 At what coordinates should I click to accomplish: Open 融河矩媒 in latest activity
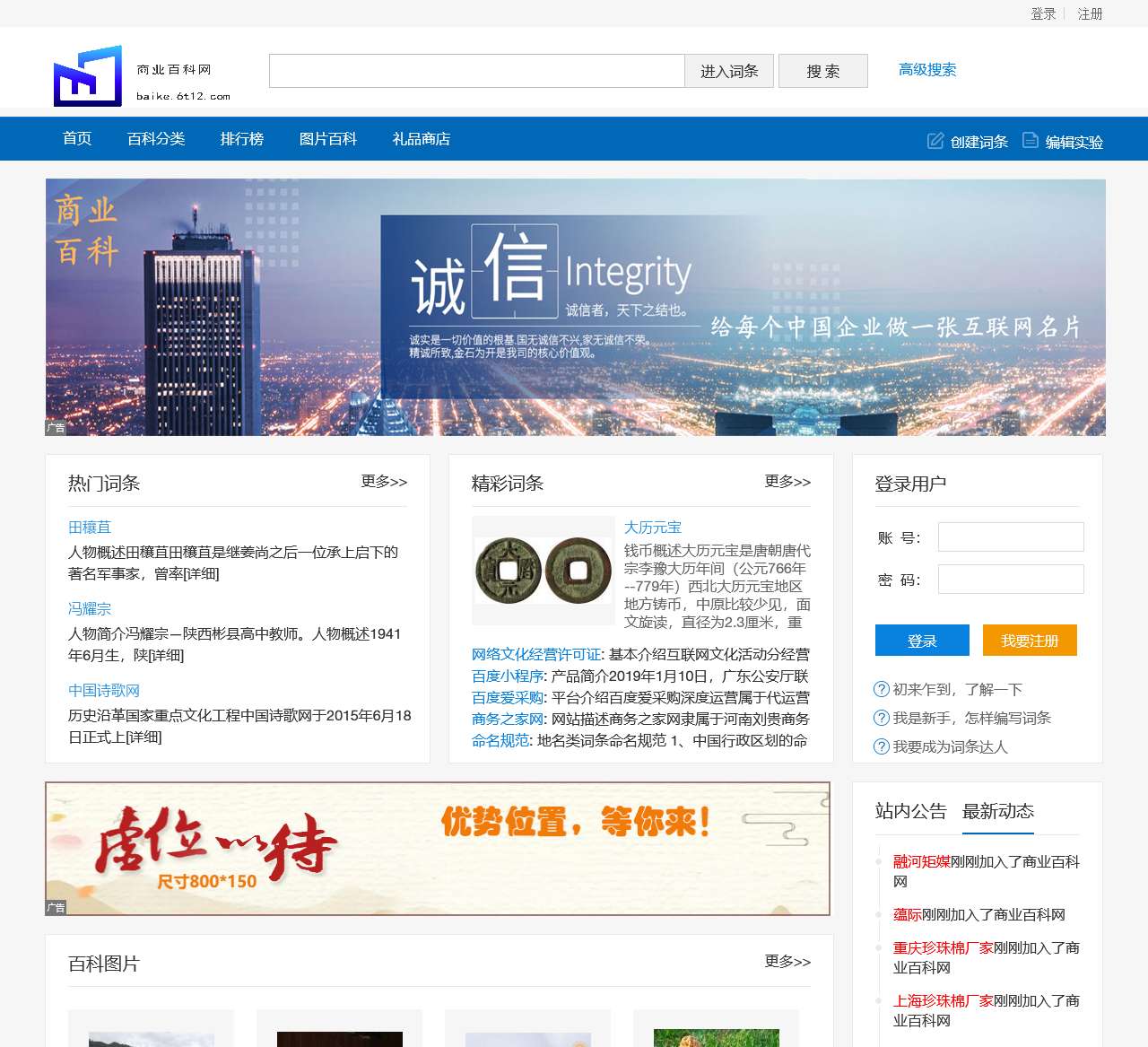coord(922,861)
